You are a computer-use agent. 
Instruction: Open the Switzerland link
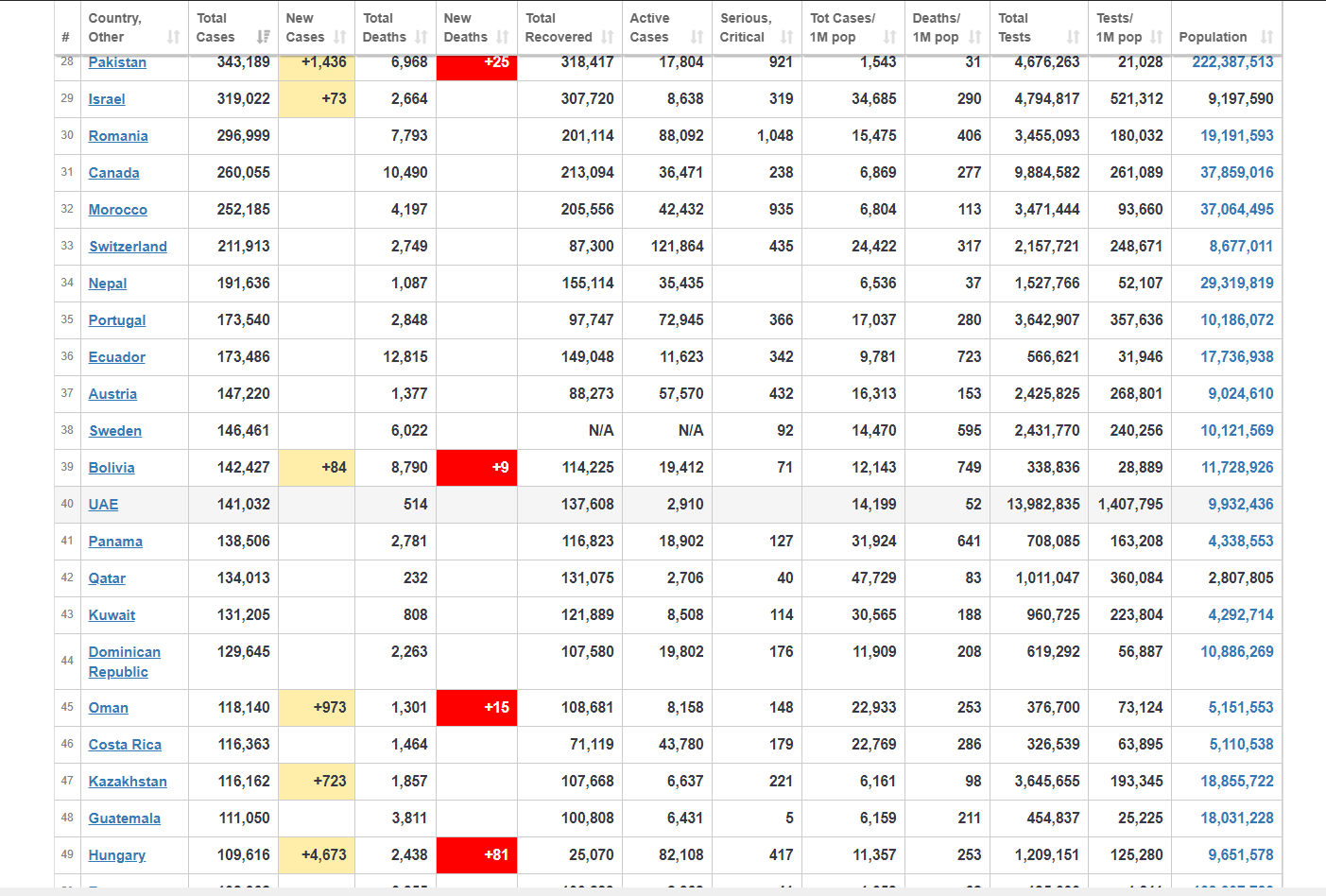128,247
